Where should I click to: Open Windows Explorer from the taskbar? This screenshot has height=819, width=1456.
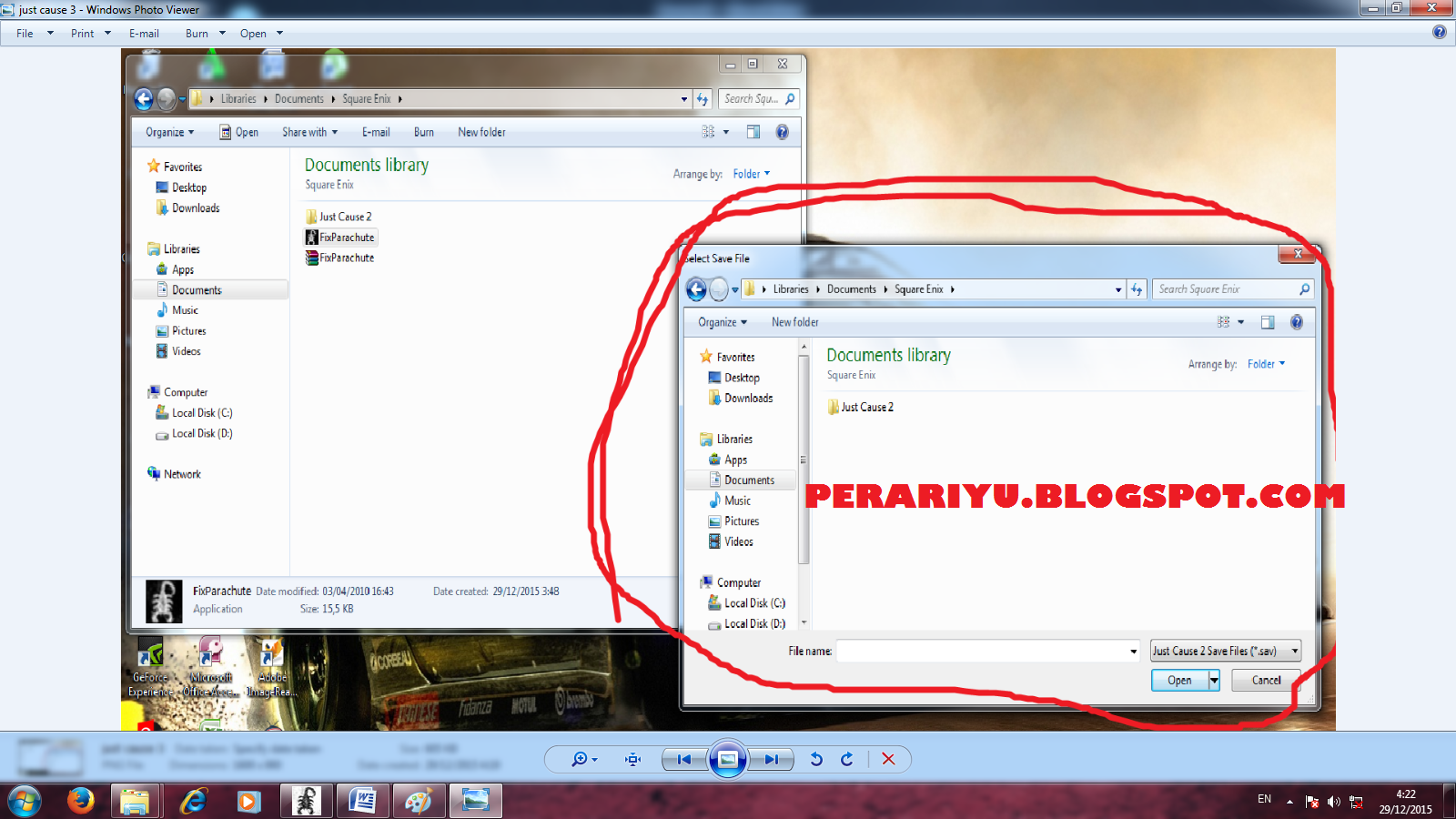point(135,801)
